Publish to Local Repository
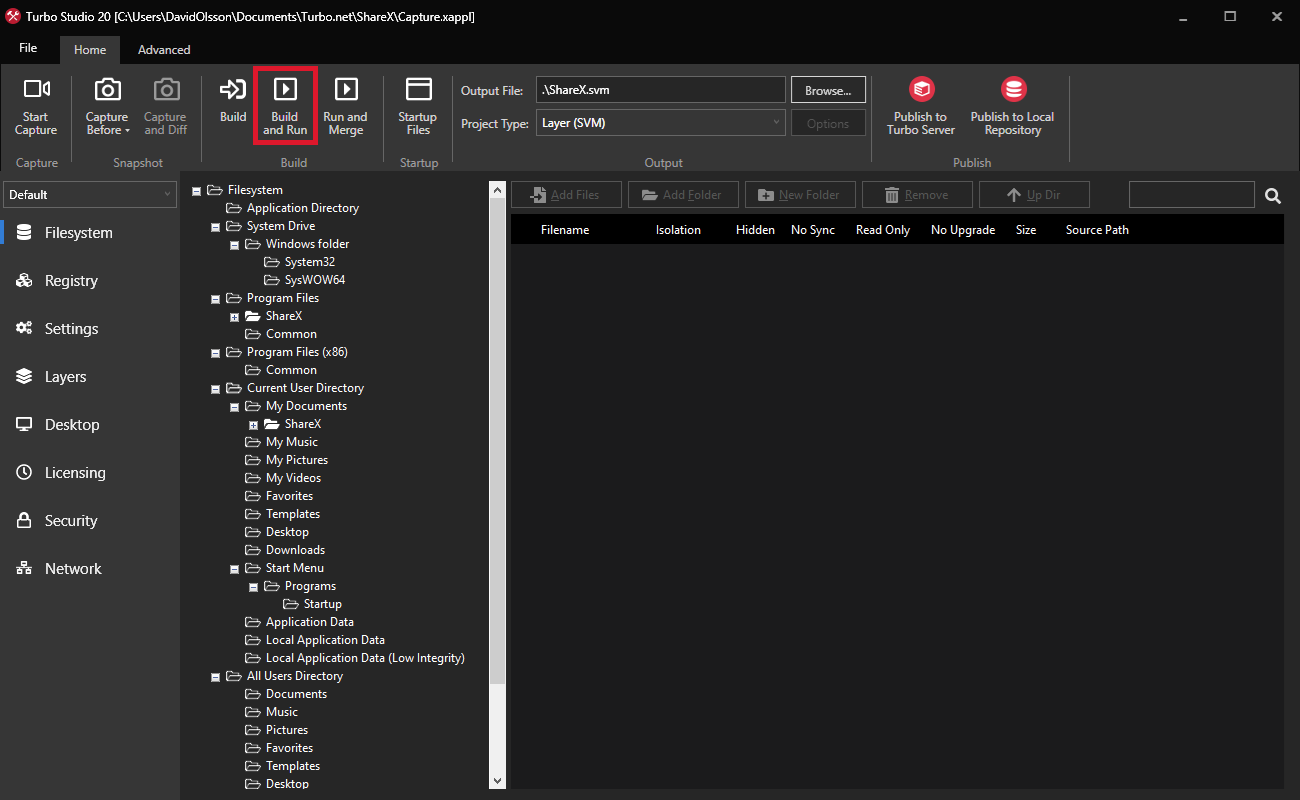The image size is (1300, 800). point(1011,105)
